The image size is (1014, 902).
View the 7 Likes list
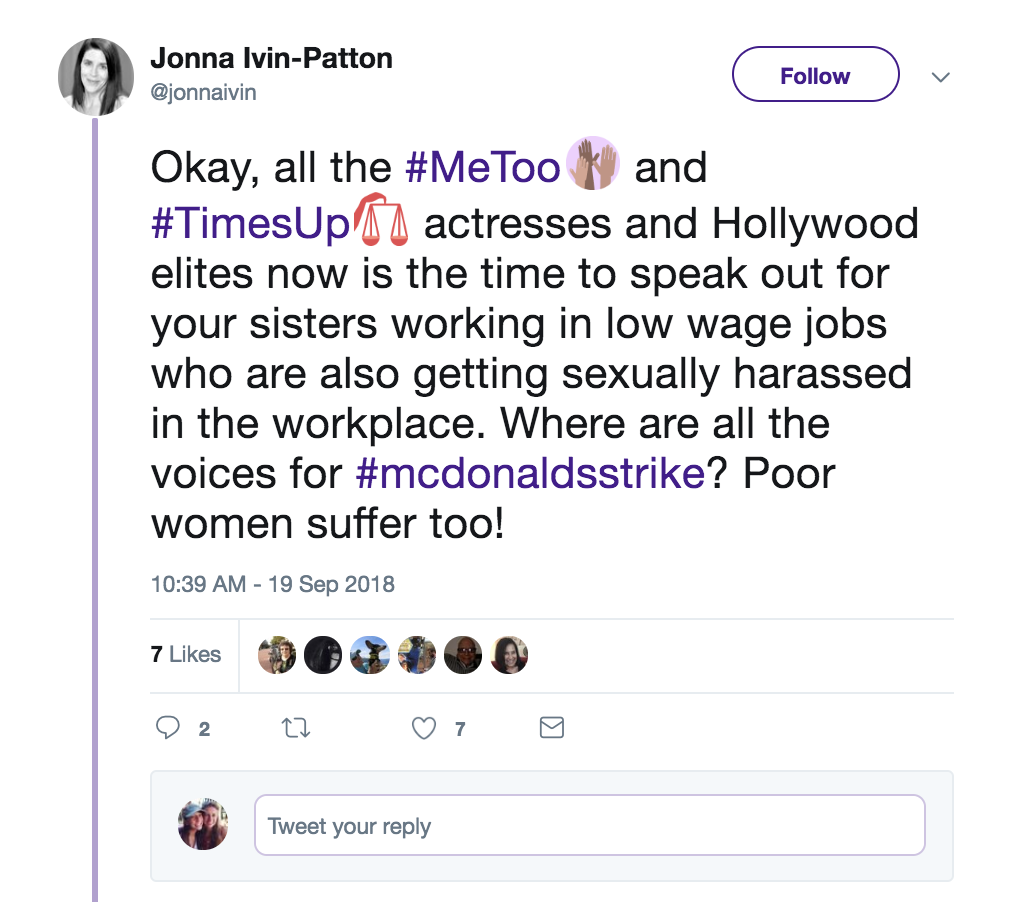coord(186,654)
